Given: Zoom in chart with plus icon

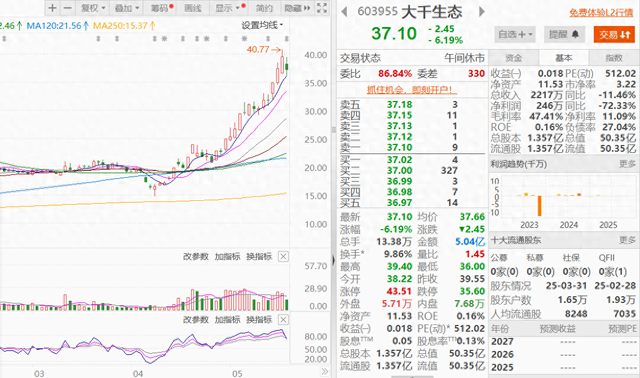Looking at the screenshot, I should pos(52,8).
